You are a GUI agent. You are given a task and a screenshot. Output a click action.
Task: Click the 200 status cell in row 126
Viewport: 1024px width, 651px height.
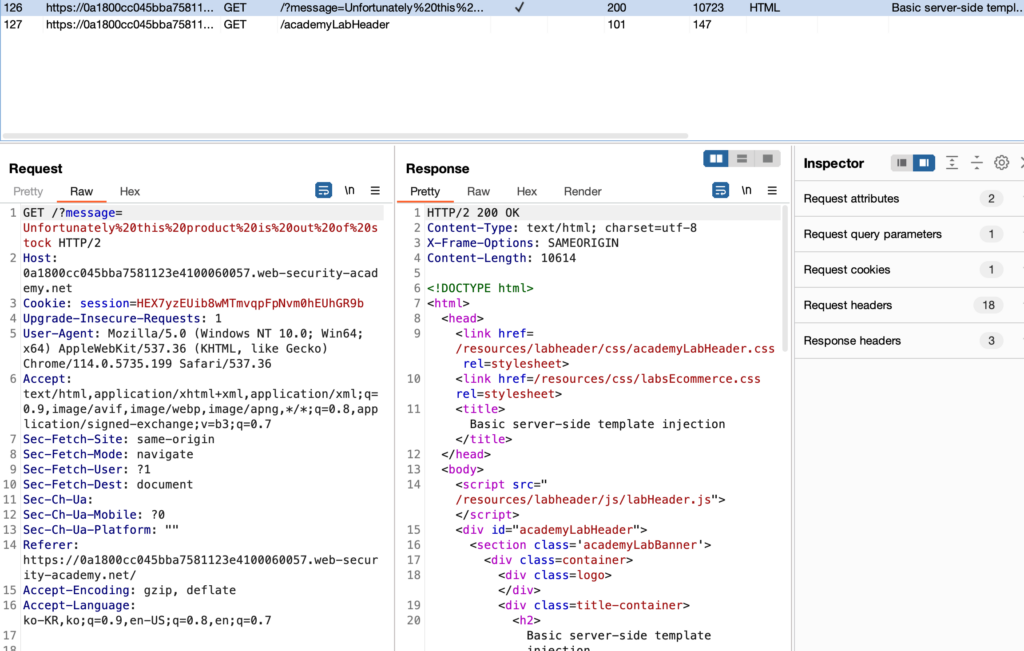pos(616,8)
